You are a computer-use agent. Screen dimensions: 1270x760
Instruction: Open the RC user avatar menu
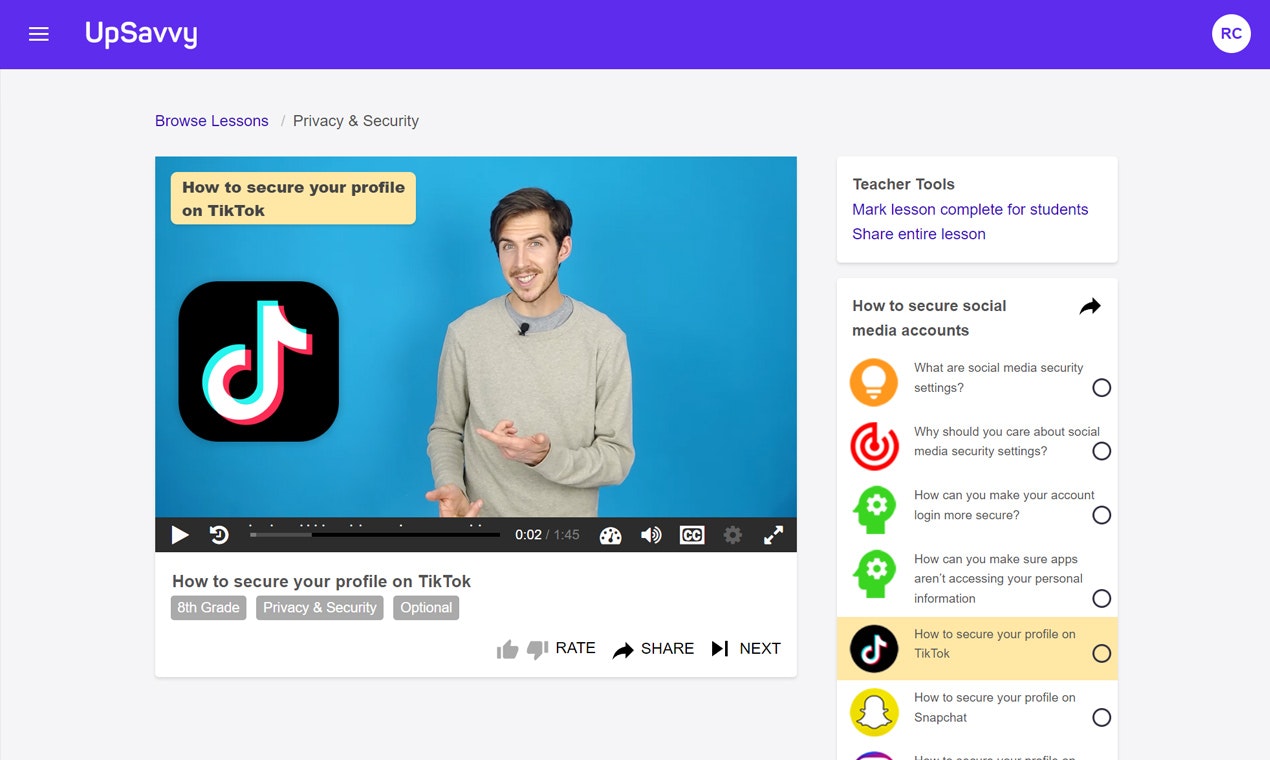click(x=1231, y=34)
